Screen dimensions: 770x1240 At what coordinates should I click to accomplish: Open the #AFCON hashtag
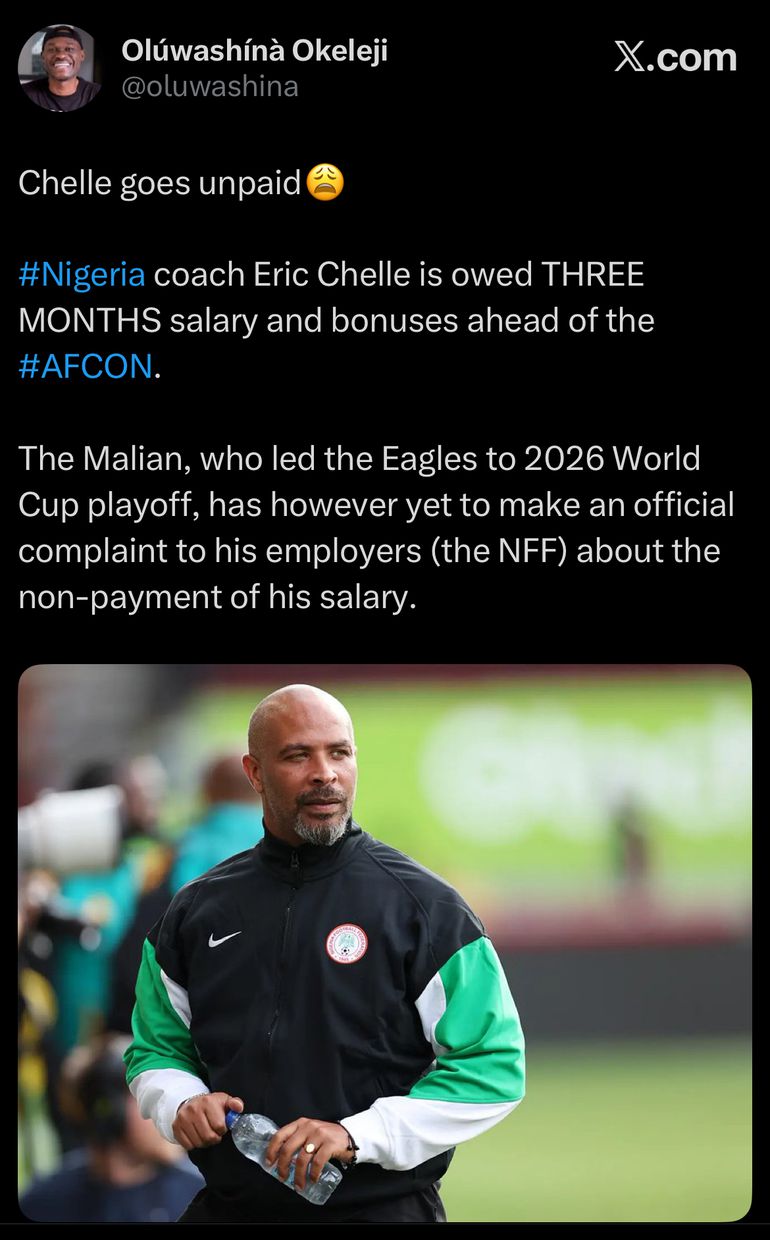pos(86,366)
